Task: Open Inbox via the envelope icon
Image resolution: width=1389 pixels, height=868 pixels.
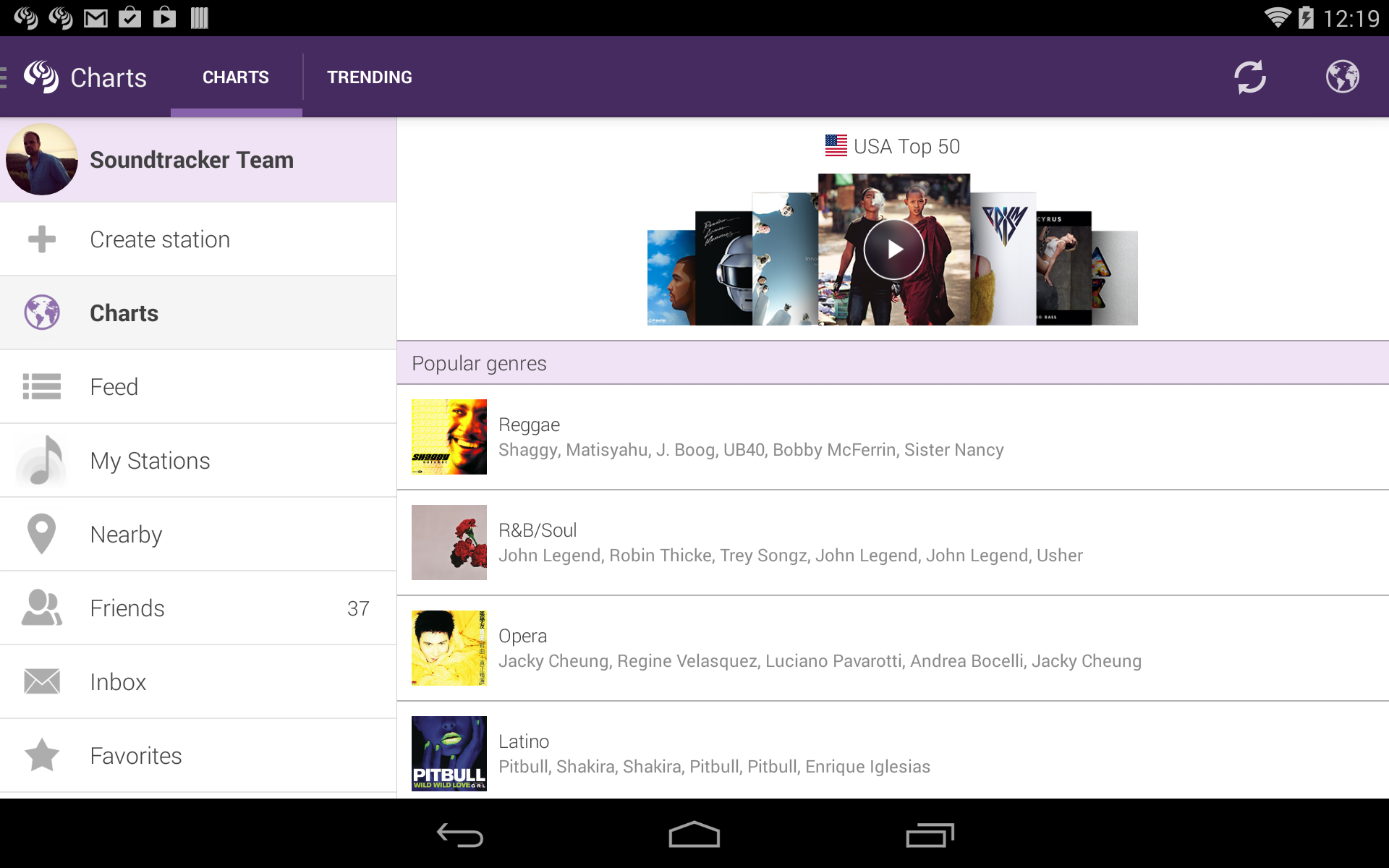Action: coord(42,681)
